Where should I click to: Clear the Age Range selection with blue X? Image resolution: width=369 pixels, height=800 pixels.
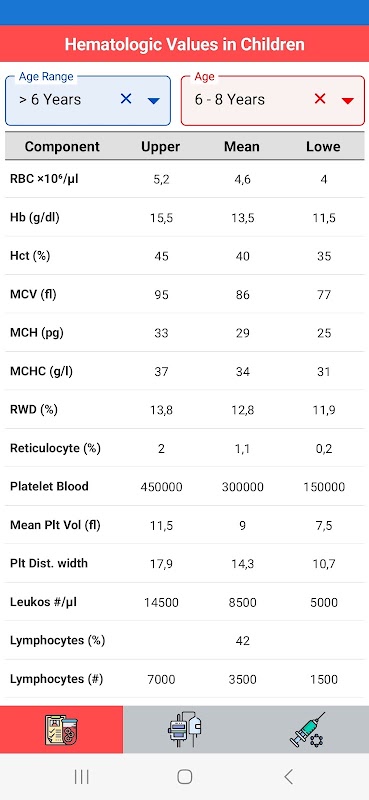click(x=126, y=99)
